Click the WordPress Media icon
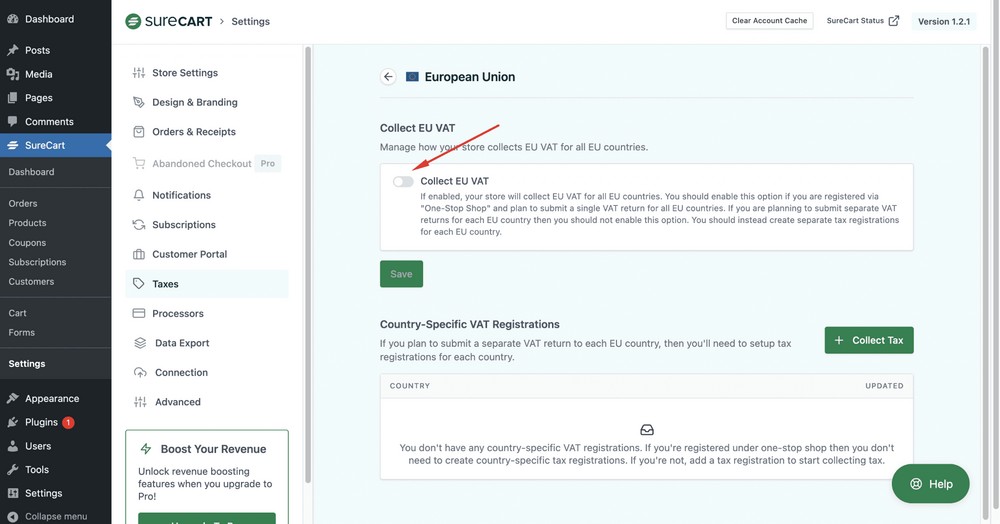This screenshot has width=1000, height=524. (x=12, y=74)
